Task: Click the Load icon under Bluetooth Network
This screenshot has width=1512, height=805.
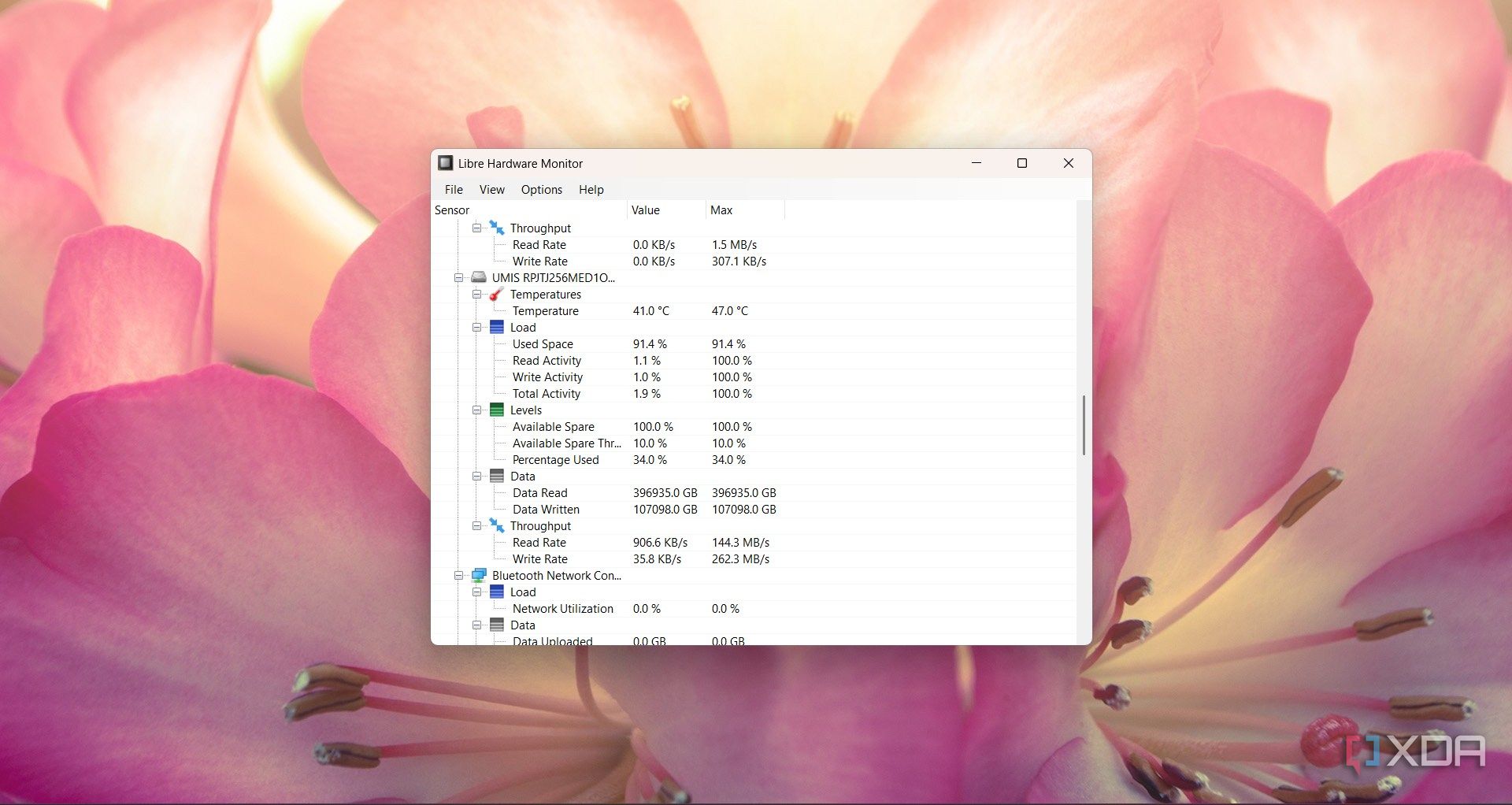Action: point(497,592)
